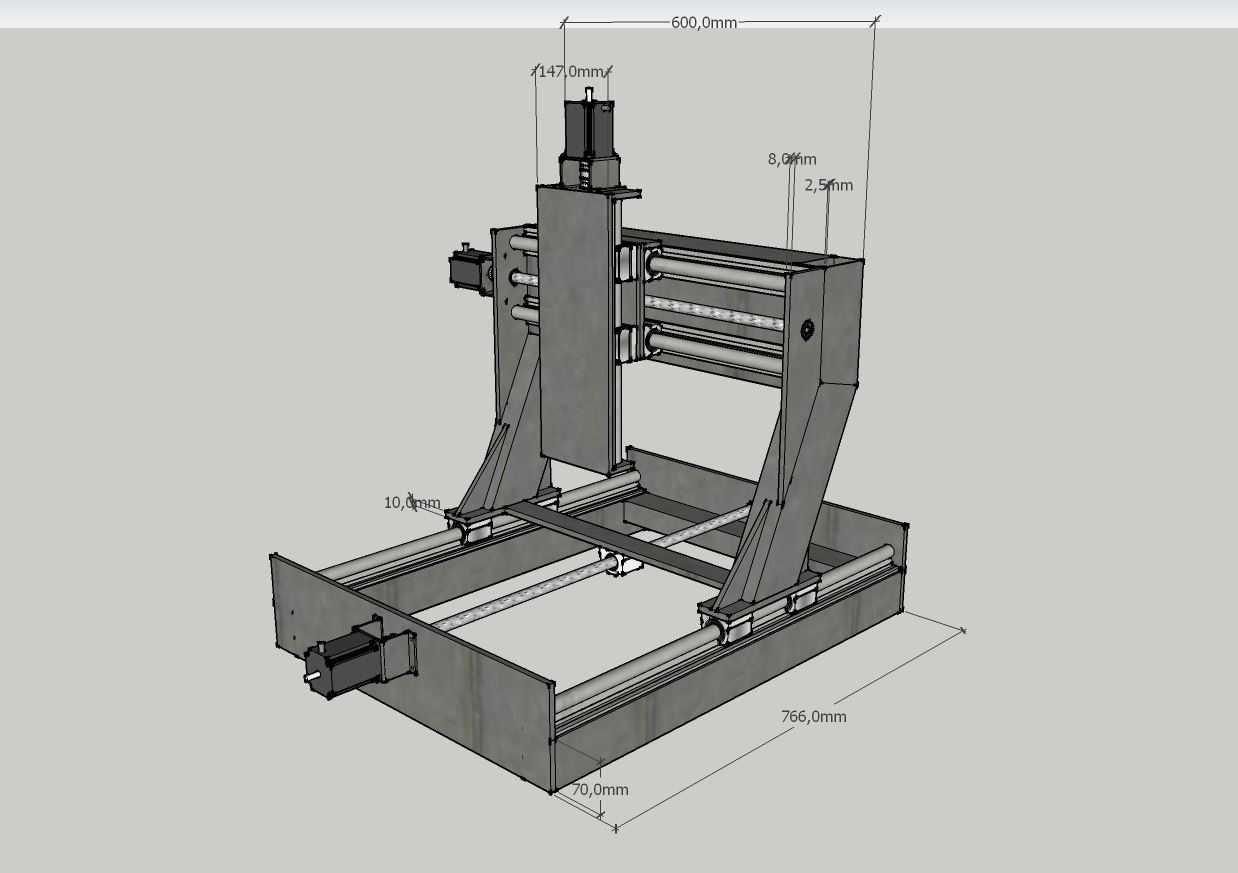Click the 8,0mm dimension text
Screen dimensions: 1238x873
pos(792,159)
